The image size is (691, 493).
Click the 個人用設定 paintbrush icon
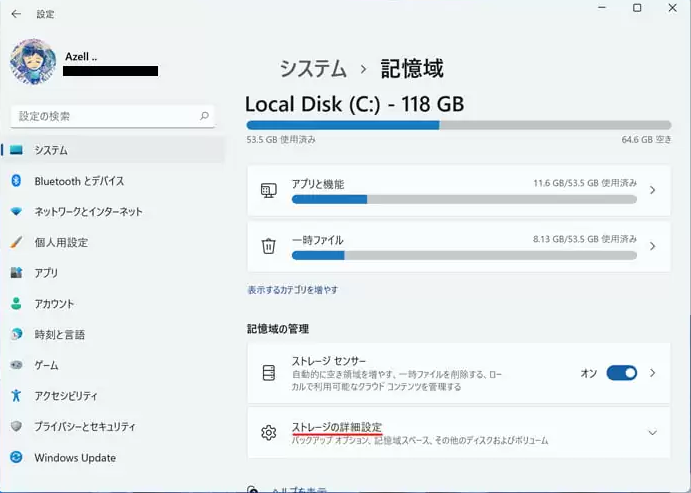16,242
